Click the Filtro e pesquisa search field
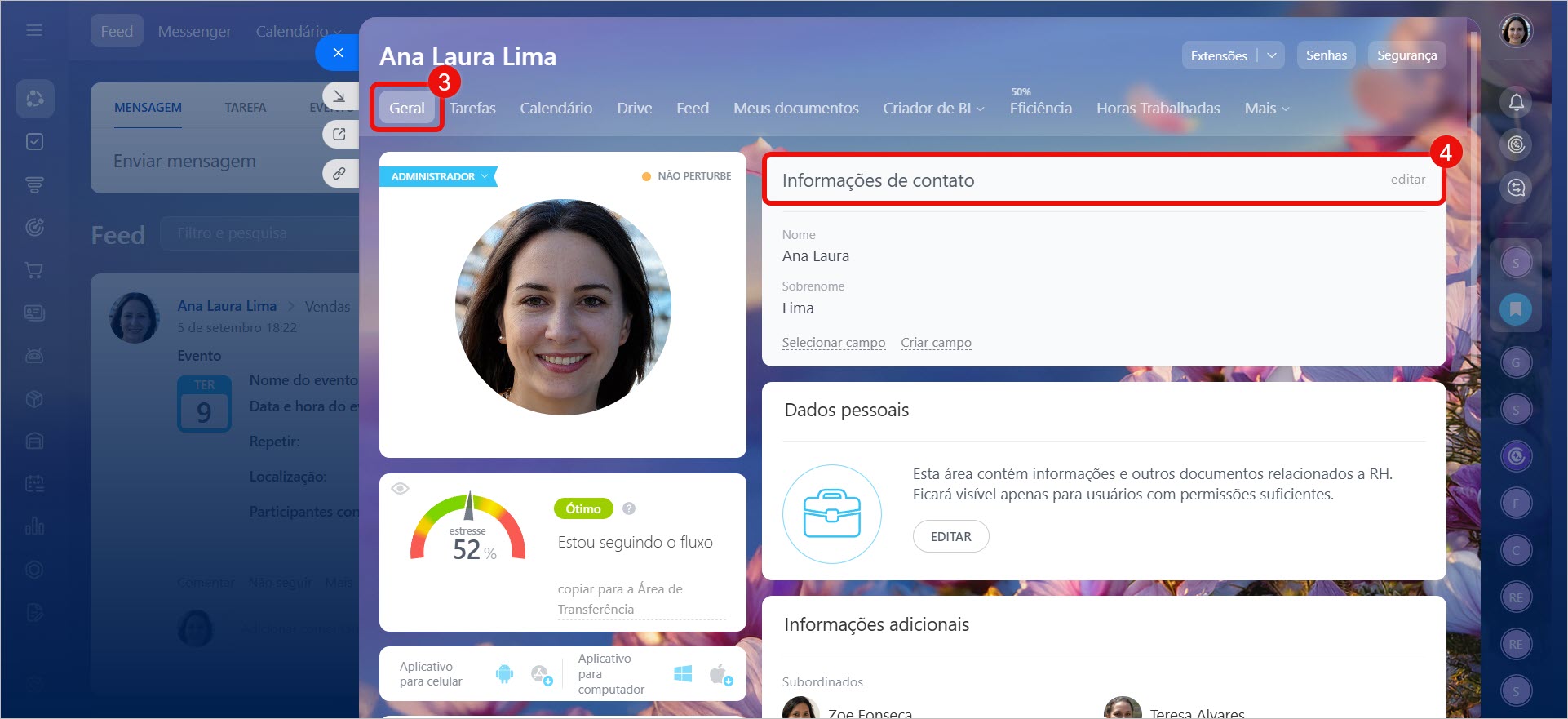 259,233
